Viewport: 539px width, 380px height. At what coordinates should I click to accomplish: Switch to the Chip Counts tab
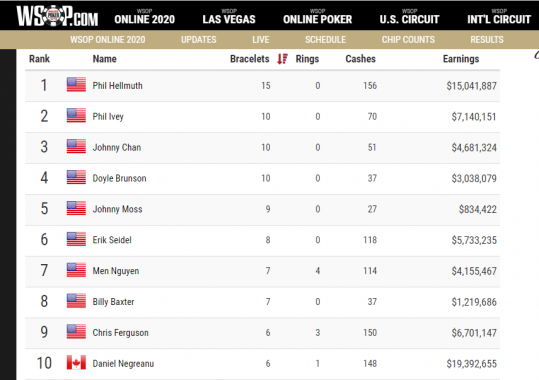[408, 40]
